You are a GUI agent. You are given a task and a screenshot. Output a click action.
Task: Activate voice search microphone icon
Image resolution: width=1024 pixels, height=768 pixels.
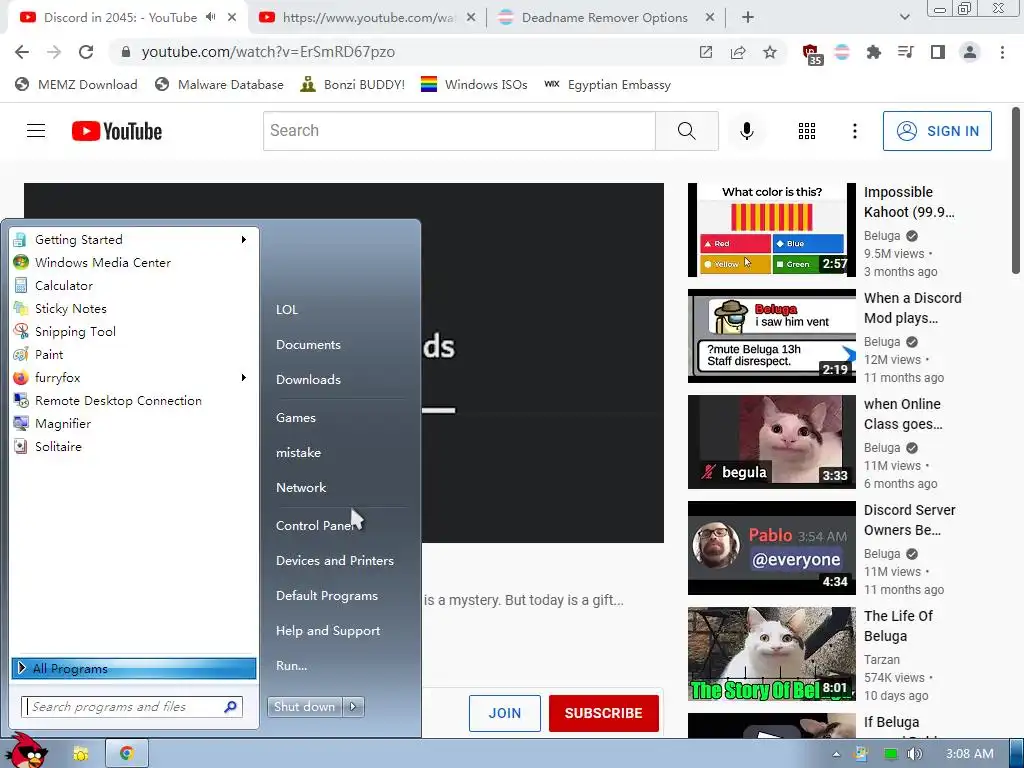(746, 131)
